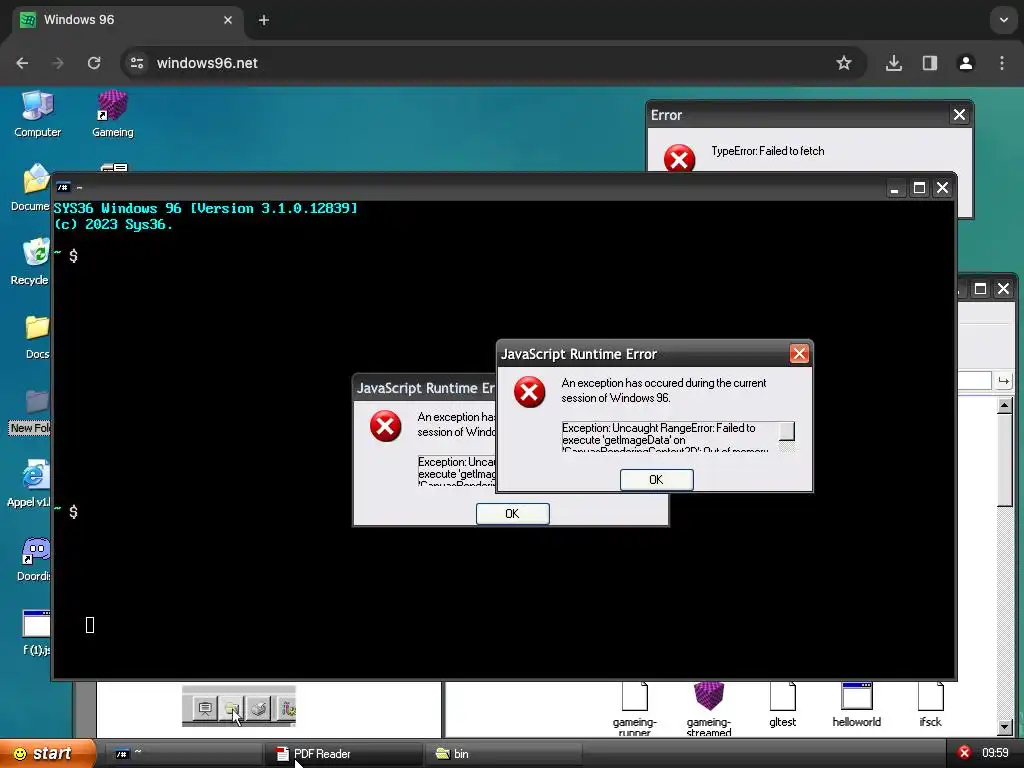This screenshot has height=768, width=1024.
Task: Click the Start button
Action: [48, 754]
